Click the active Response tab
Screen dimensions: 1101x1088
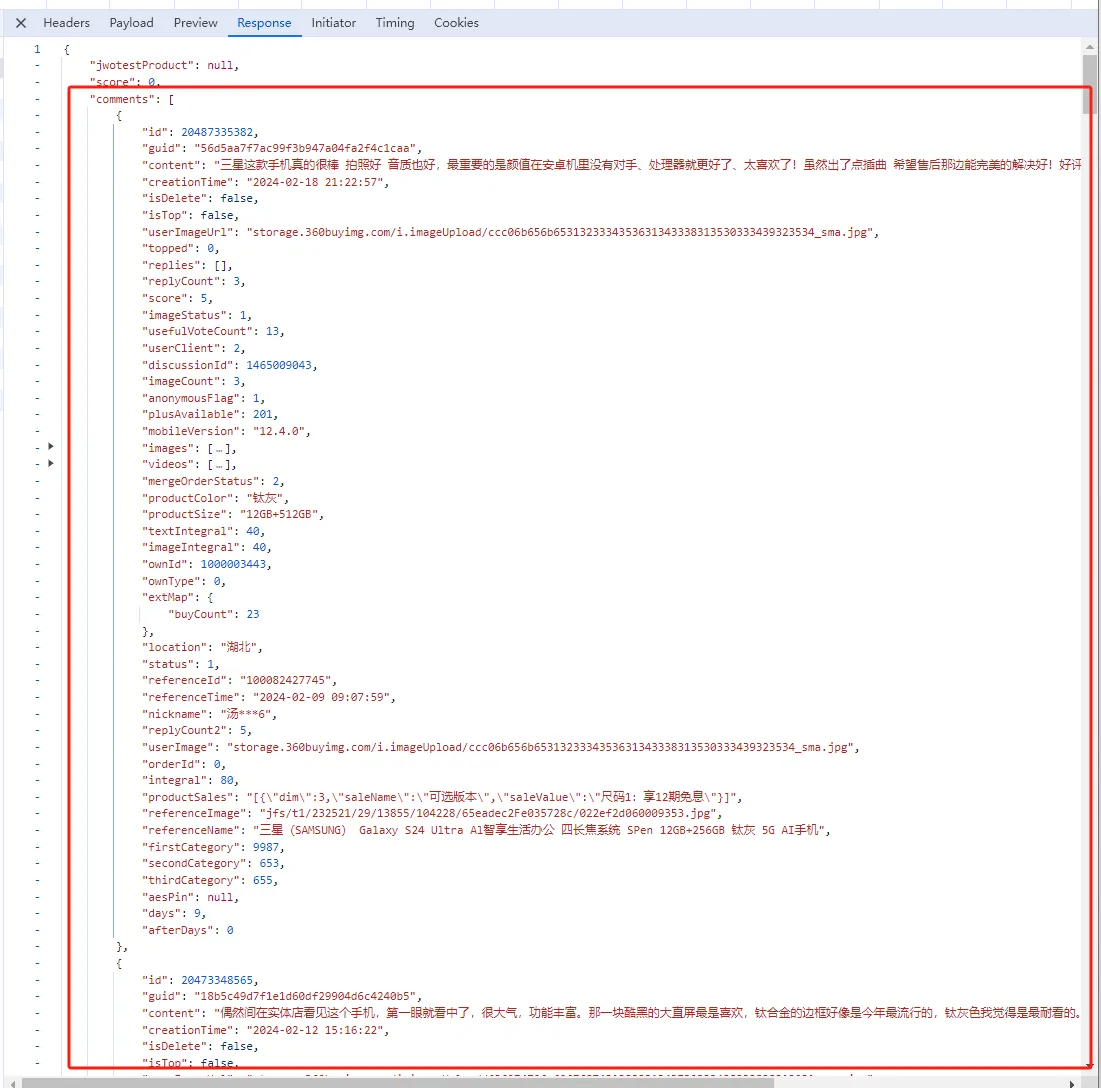(264, 23)
